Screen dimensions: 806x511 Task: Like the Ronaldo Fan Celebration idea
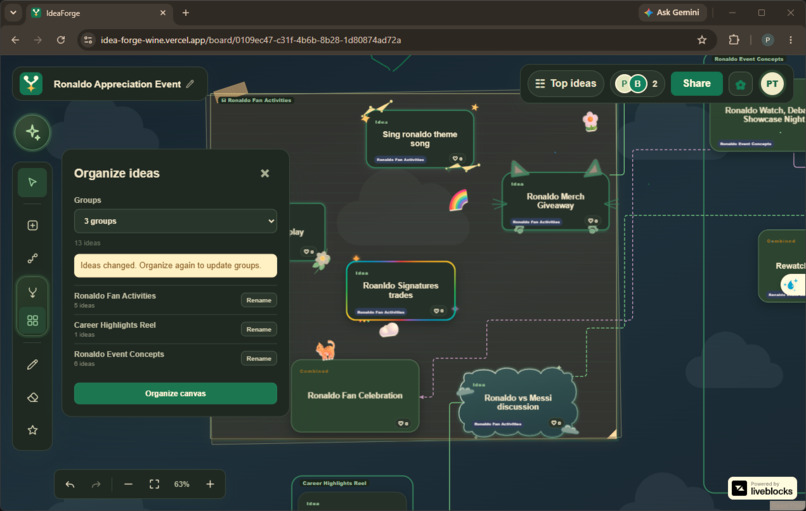click(402, 423)
